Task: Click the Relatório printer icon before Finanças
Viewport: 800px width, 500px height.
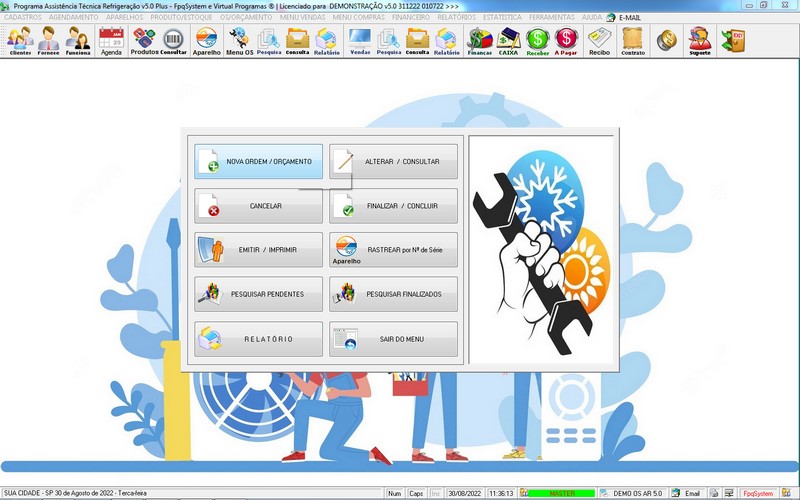Action: click(x=446, y=41)
